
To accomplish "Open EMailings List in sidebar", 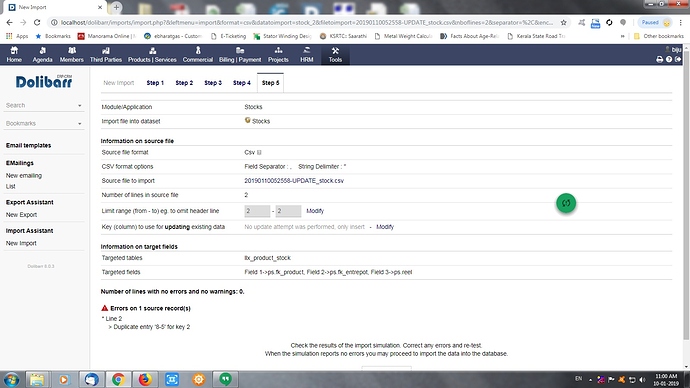I will 11,187.
